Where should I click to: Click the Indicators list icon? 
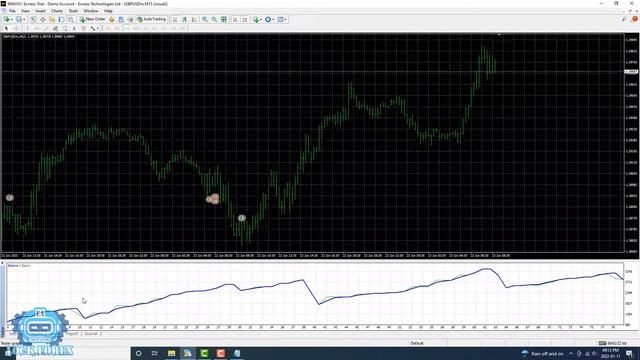[256, 19]
